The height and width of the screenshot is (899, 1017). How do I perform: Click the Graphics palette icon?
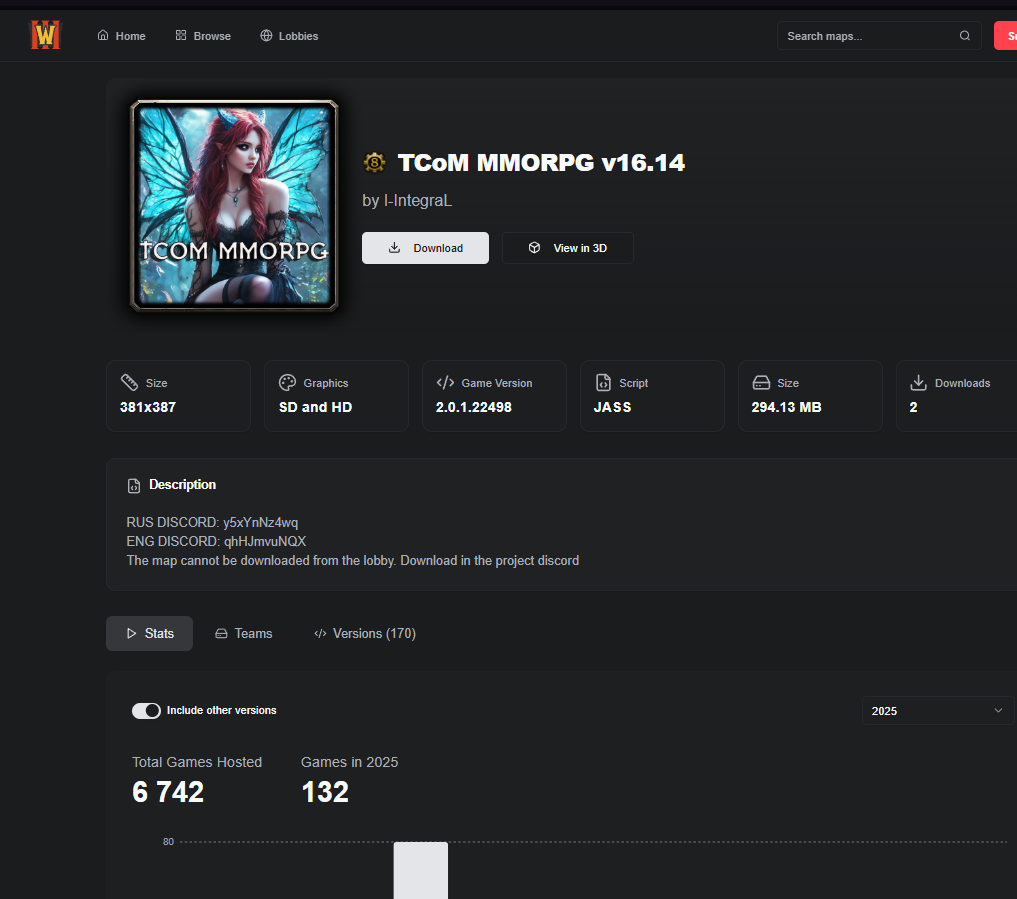pos(287,383)
